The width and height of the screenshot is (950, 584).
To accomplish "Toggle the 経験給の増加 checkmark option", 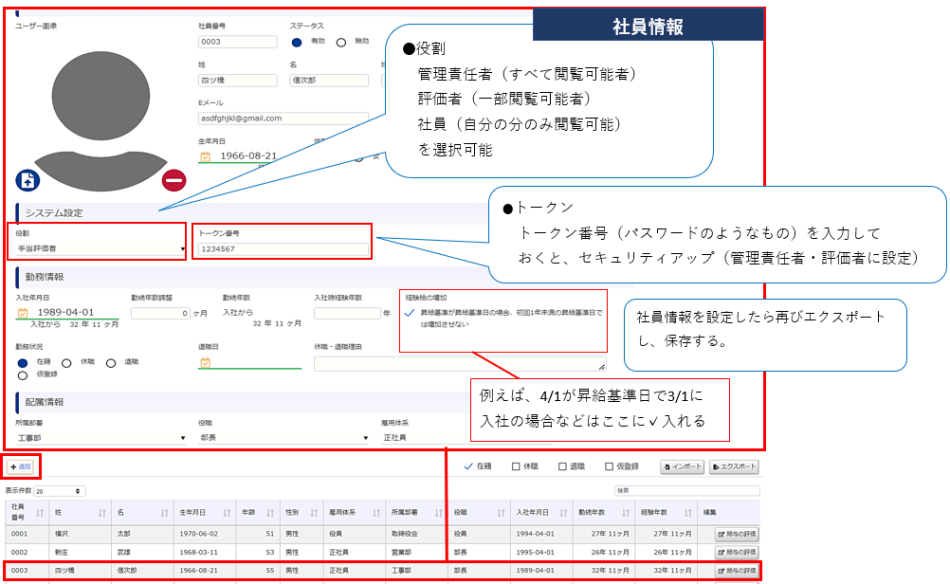I will tap(410, 313).
